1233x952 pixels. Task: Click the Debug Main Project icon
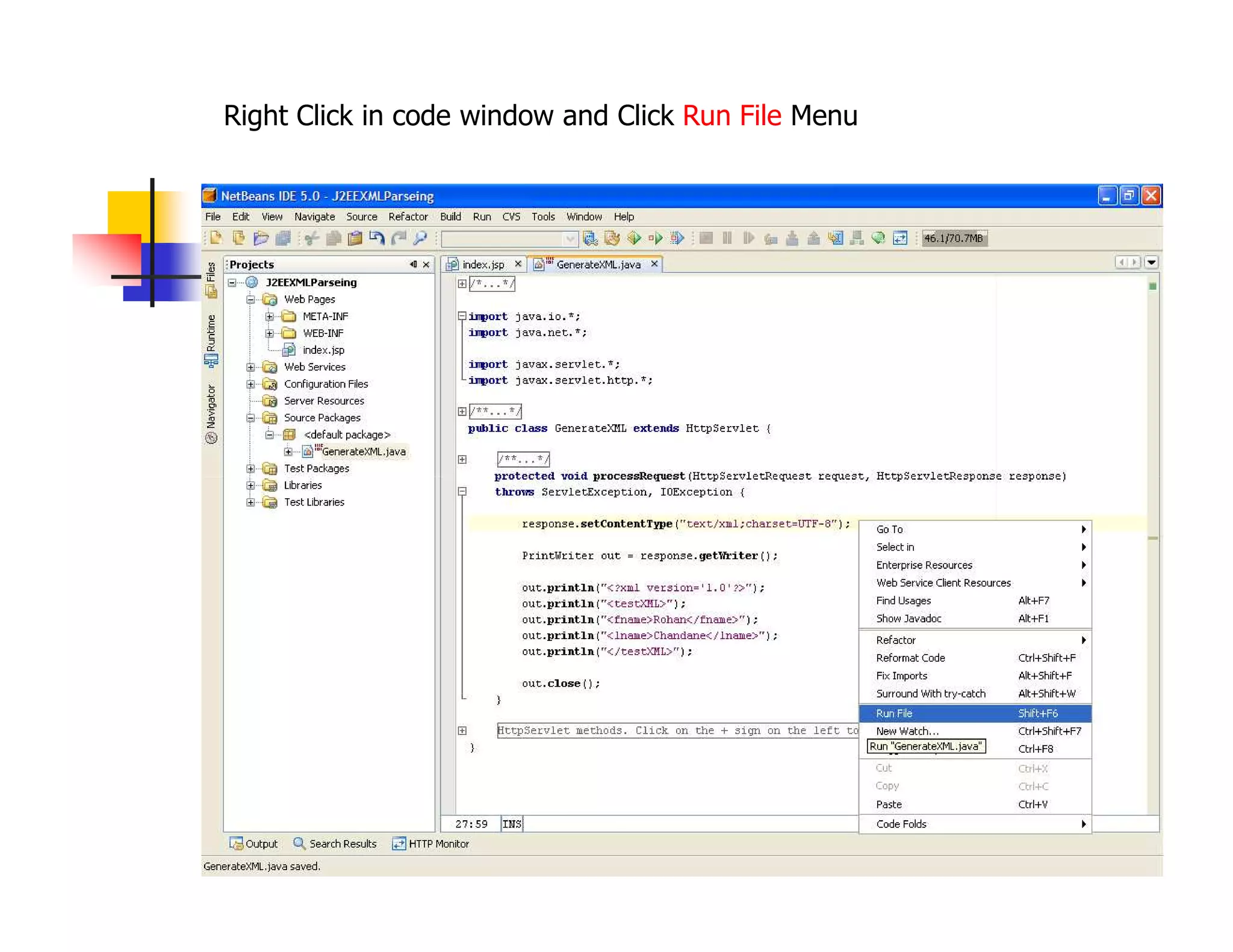coord(656,238)
